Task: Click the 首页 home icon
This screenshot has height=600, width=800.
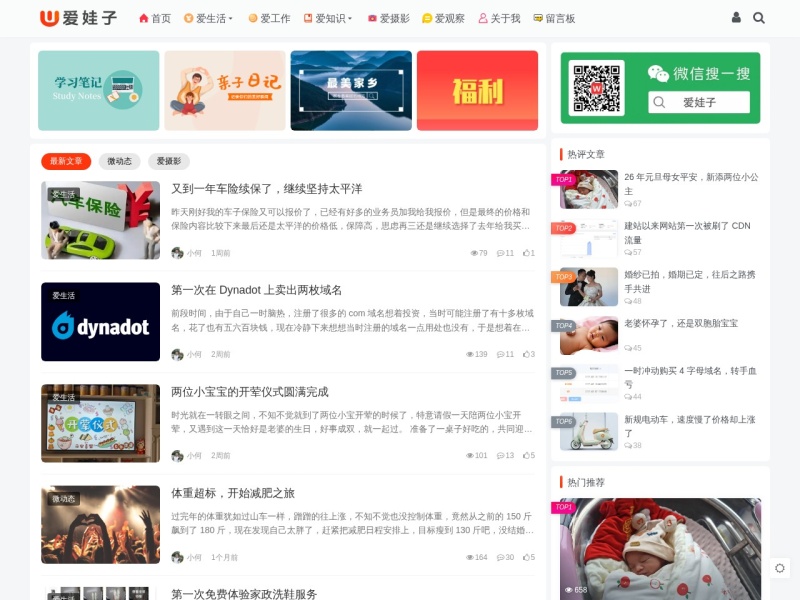Action: (x=143, y=18)
